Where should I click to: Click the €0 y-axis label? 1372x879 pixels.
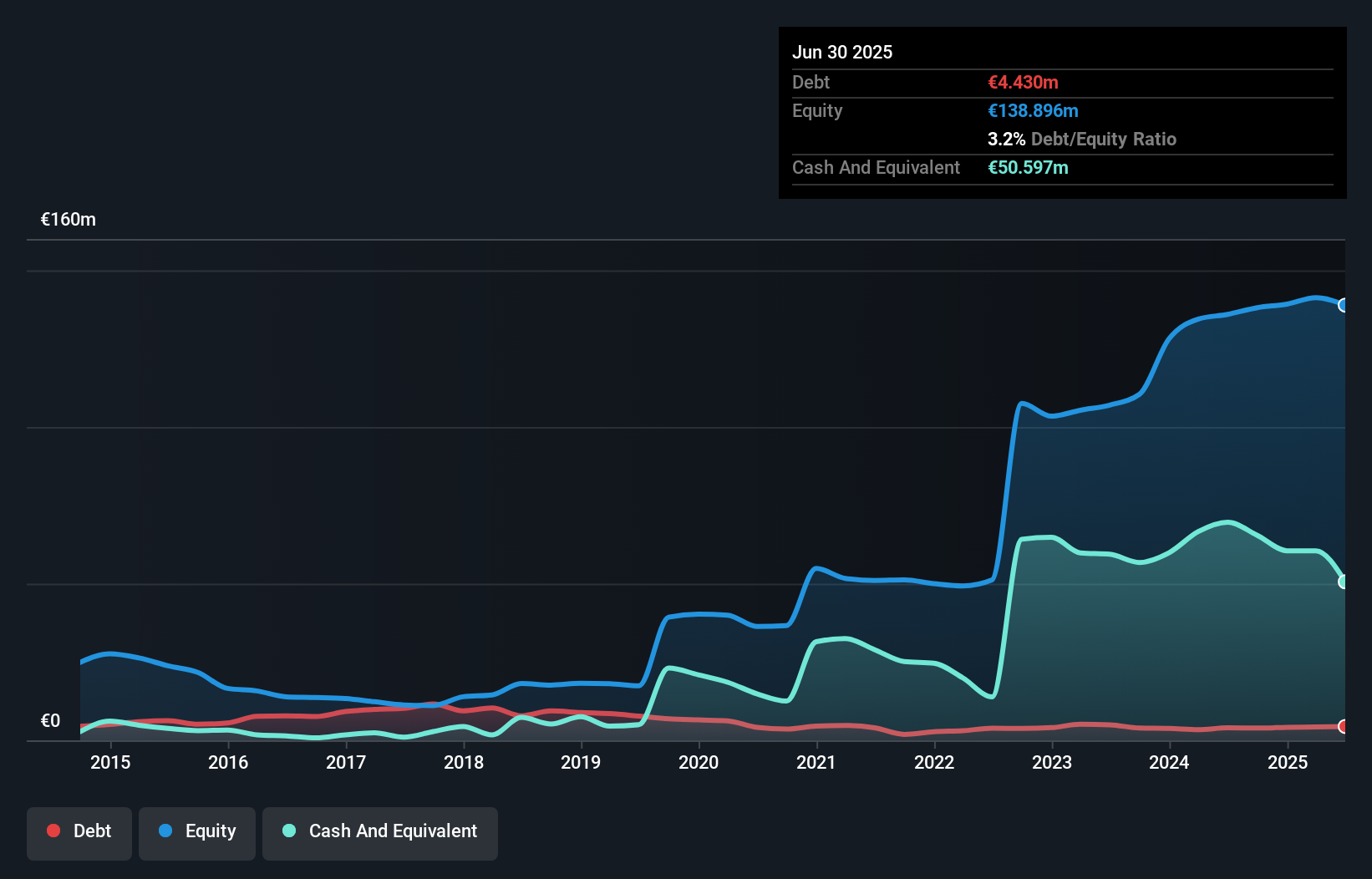[50, 721]
